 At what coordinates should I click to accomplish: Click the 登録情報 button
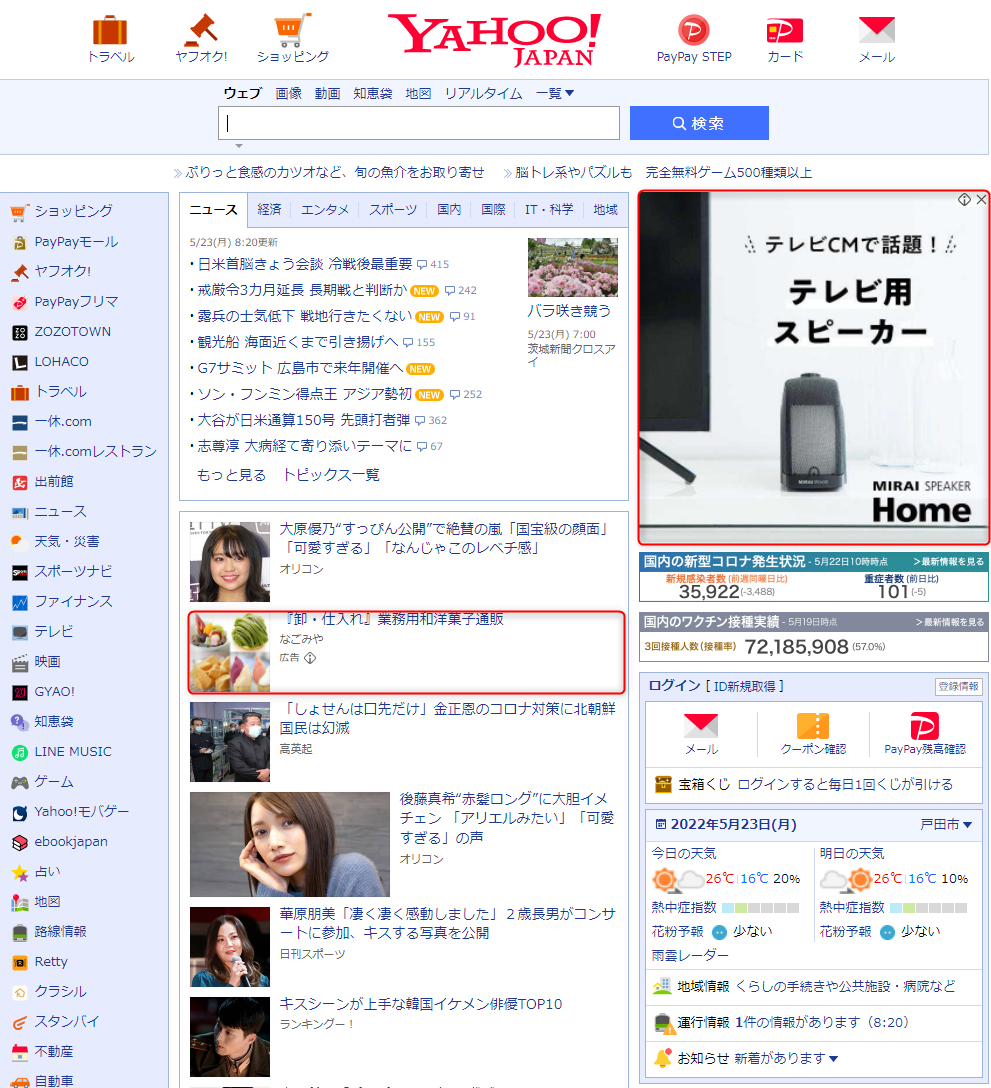pyautogui.click(x=958, y=686)
